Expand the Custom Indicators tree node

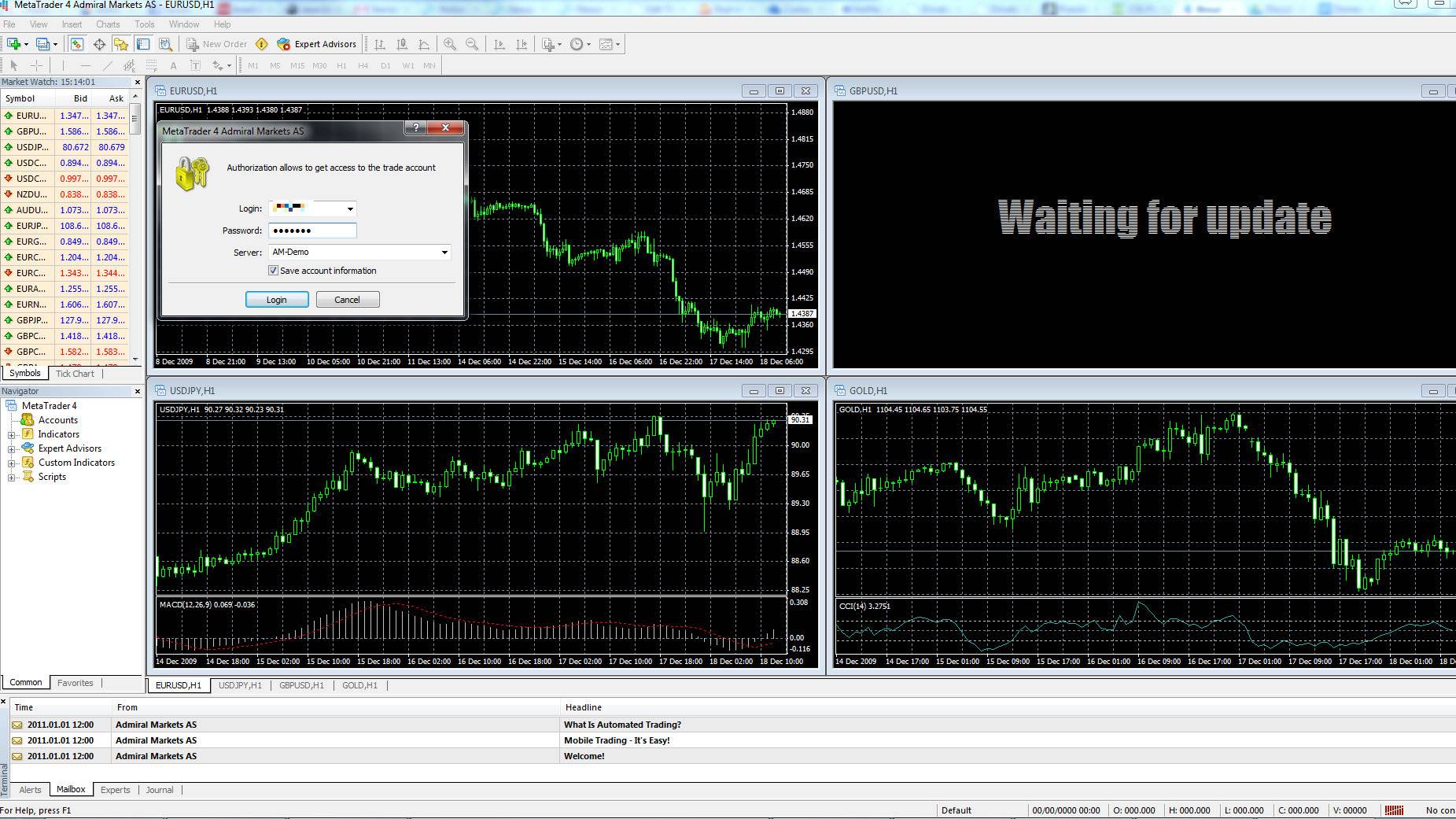(12, 463)
